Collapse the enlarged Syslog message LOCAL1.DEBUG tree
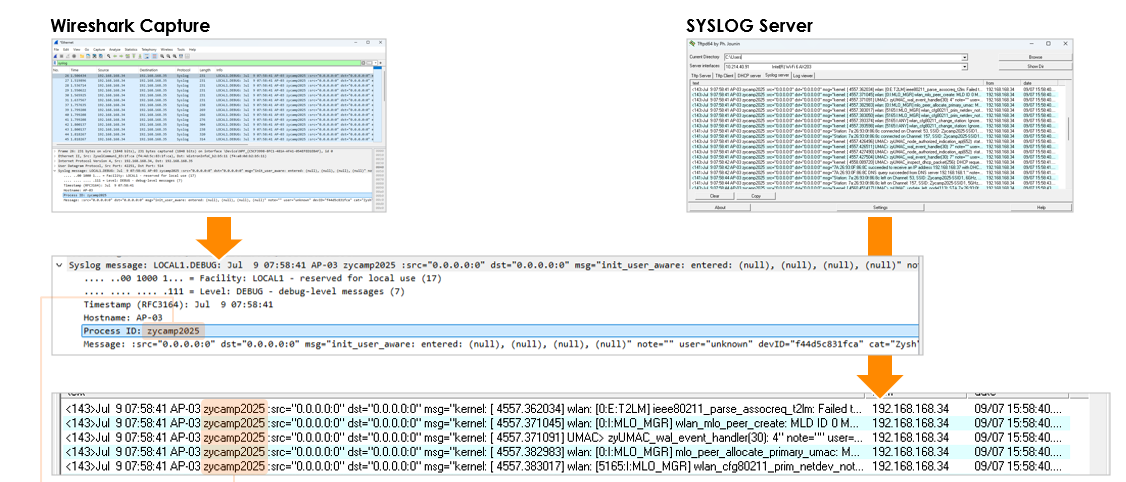This screenshot has width=1126, height=482. 60,264
